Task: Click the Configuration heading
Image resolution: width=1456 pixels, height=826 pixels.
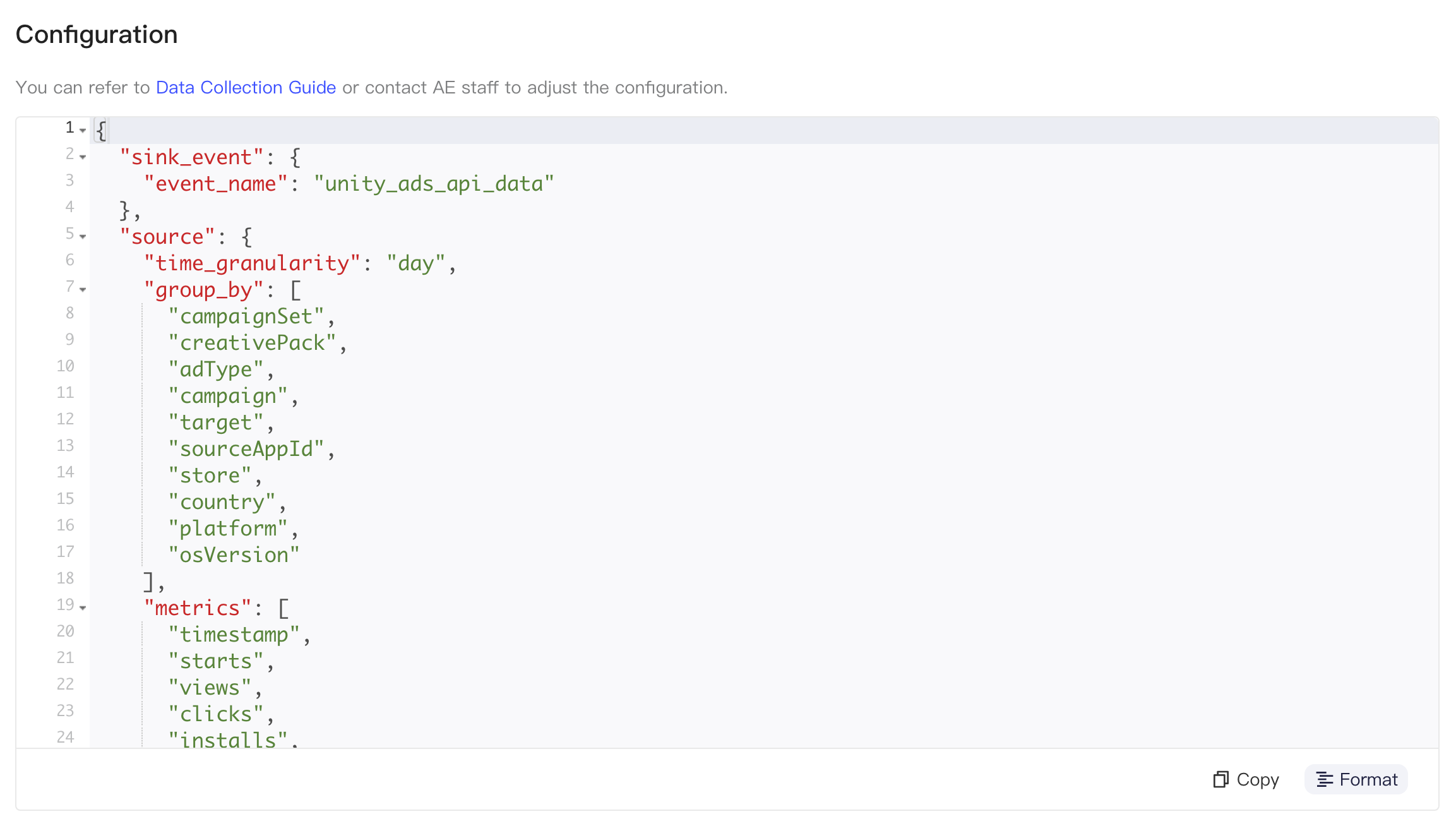Action: [97, 35]
